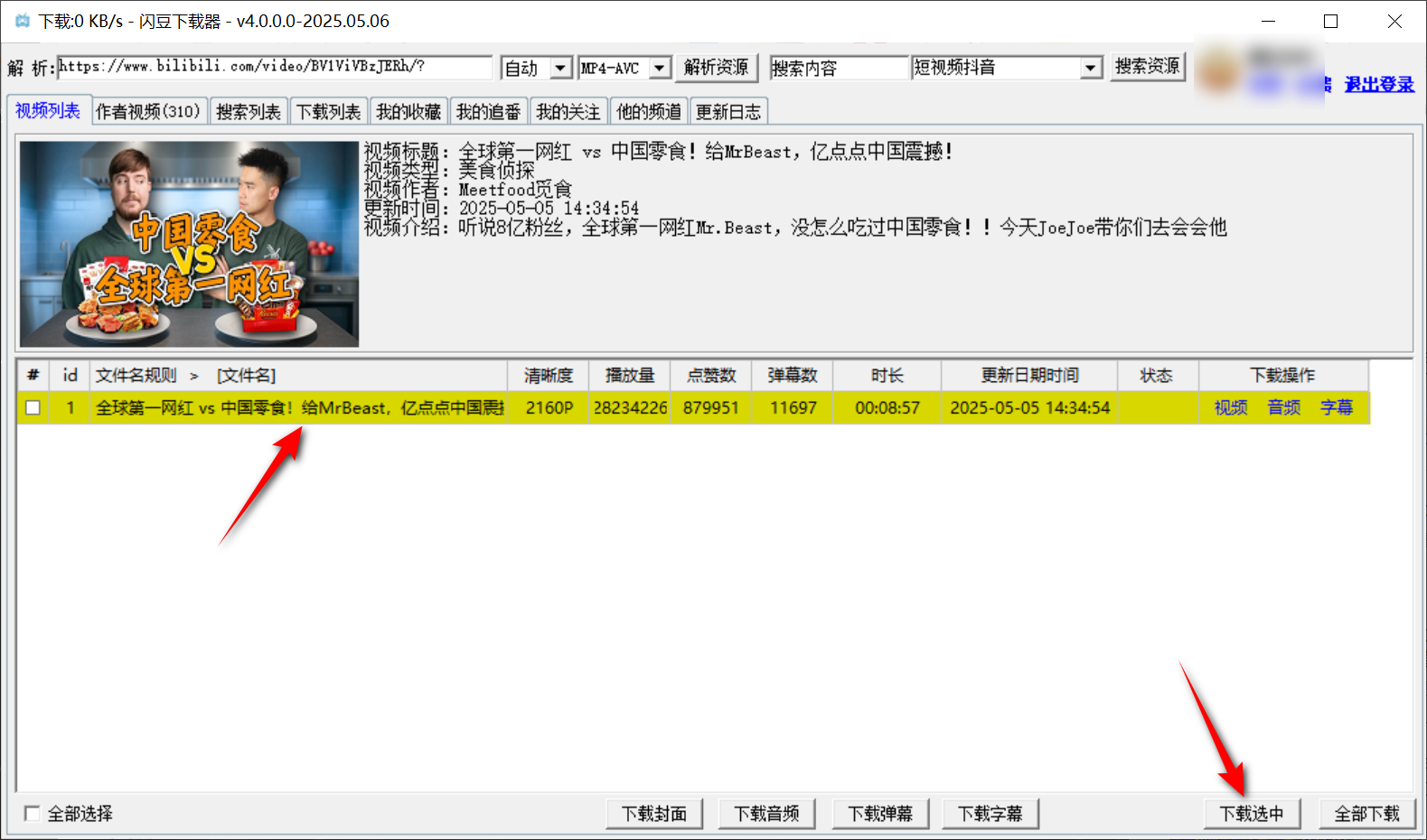Click the 视频 download link in row 1
This screenshot has width=1427, height=840.
[1231, 407]
